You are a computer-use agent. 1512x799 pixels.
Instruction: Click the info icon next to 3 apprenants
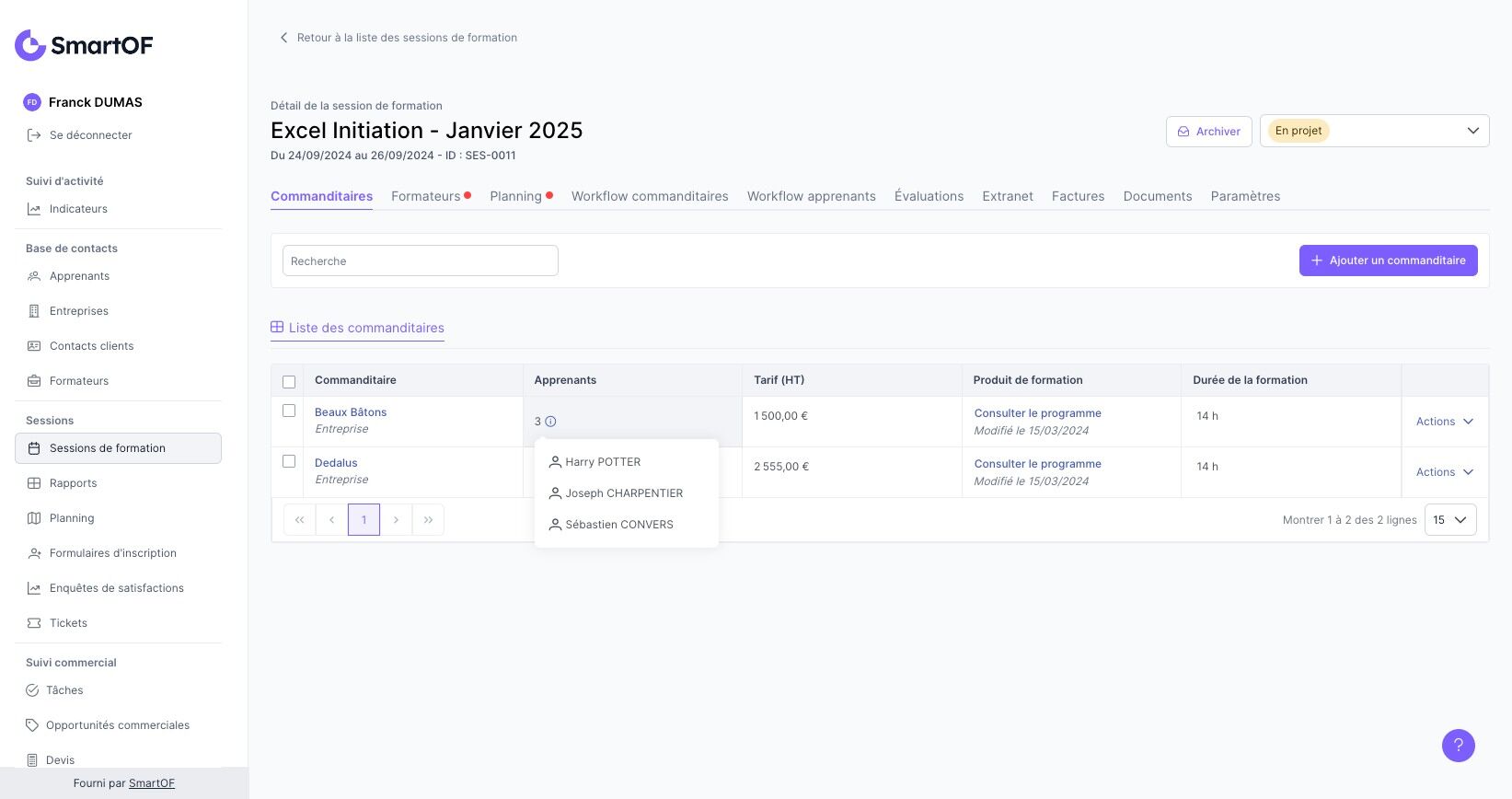[550, 422]
